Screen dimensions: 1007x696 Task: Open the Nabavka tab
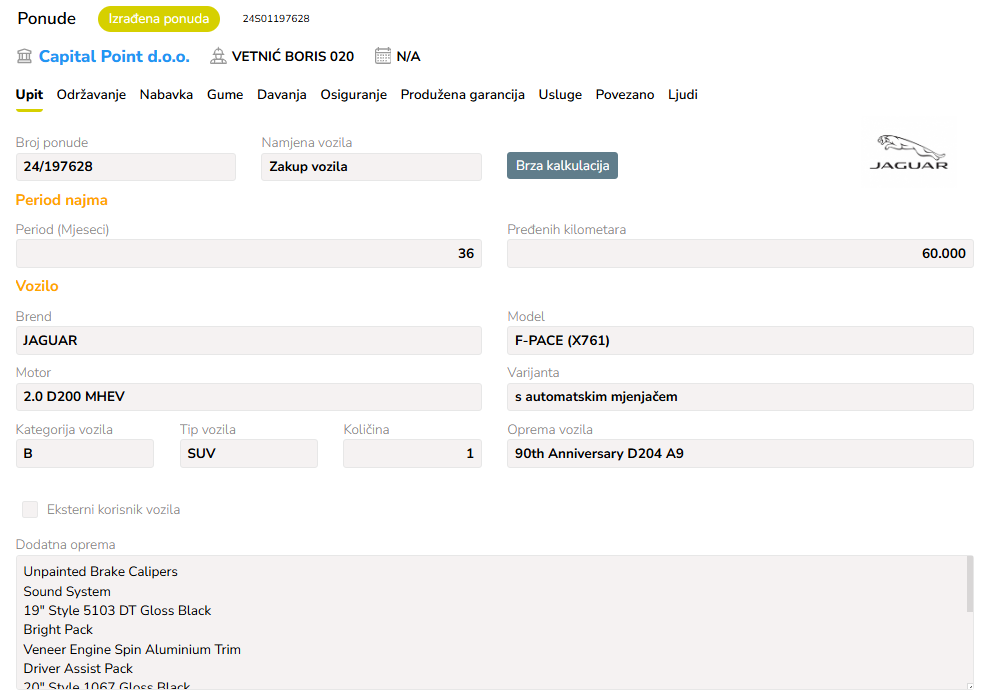(x=166, y=95)
